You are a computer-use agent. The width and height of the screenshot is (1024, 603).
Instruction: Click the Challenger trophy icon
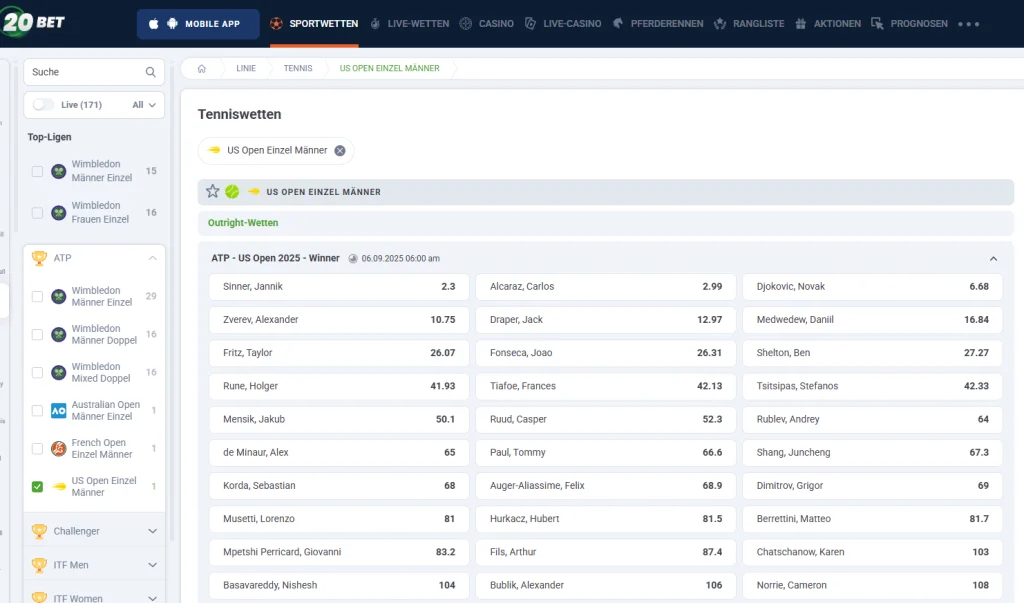point(39,531)
